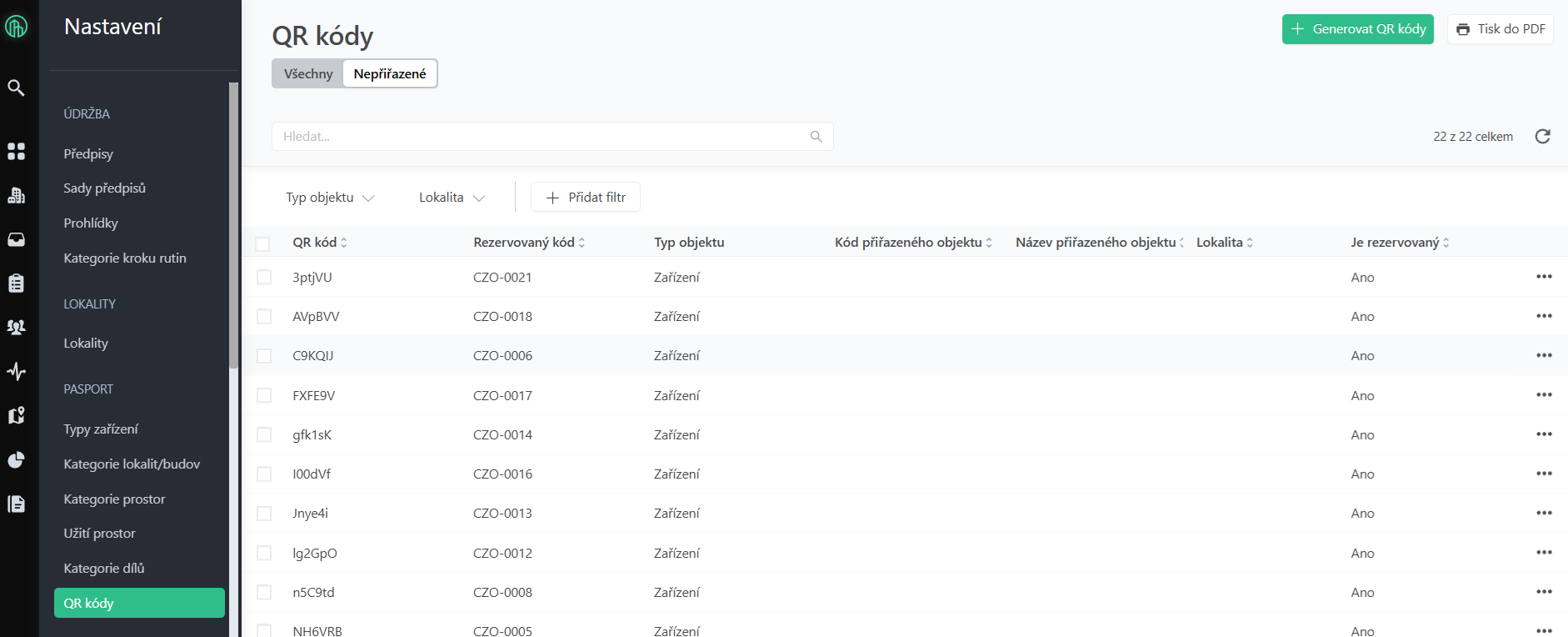Open the dashboard grid icon in sidebar
The image size is (1568, 637).
point(16,151)
